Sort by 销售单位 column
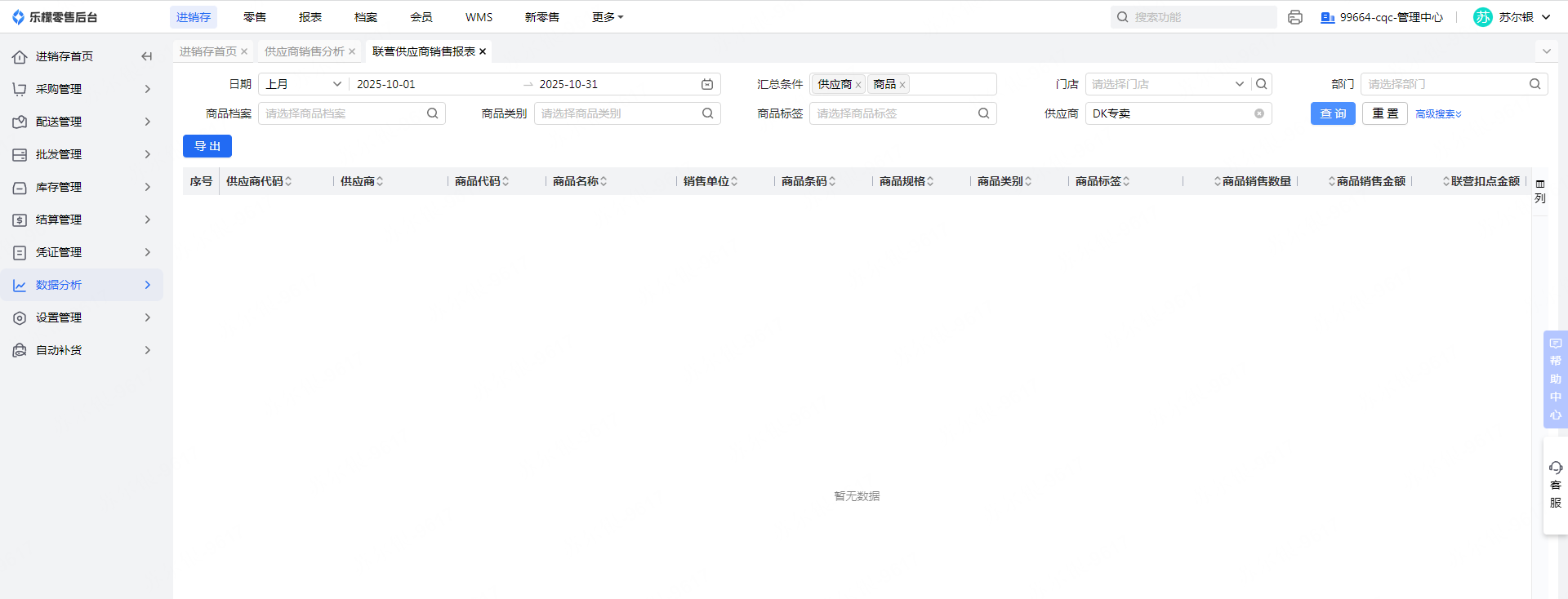The width and height of the screenshot is (1568, 599). click(x=734, y=181)
